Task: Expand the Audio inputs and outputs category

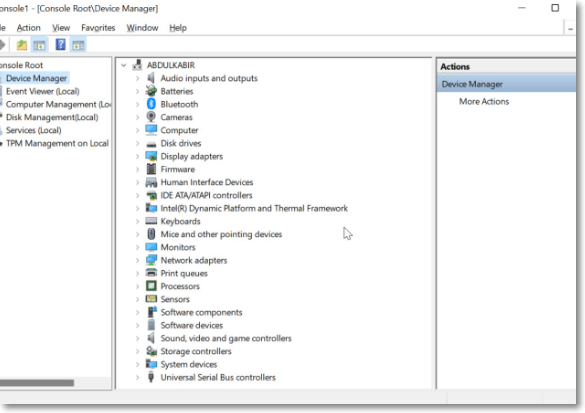Action: [x=137, y=78]
